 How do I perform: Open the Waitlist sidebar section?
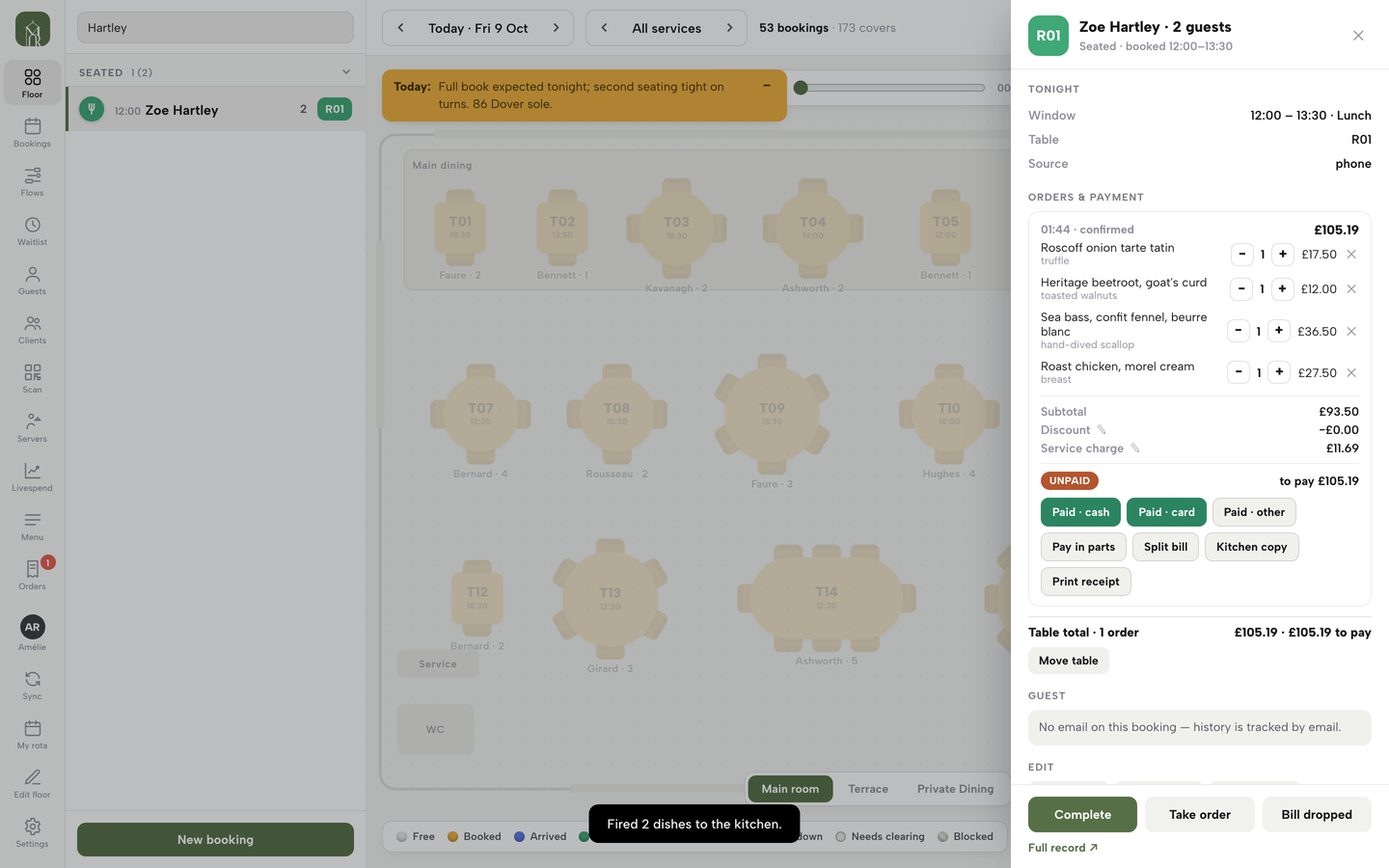[32, 231]
